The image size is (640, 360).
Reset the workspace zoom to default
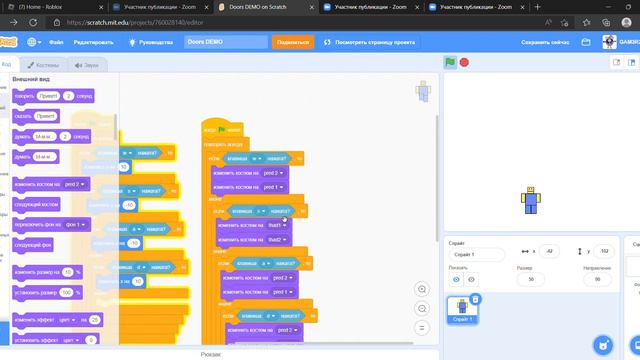[422, 328]
